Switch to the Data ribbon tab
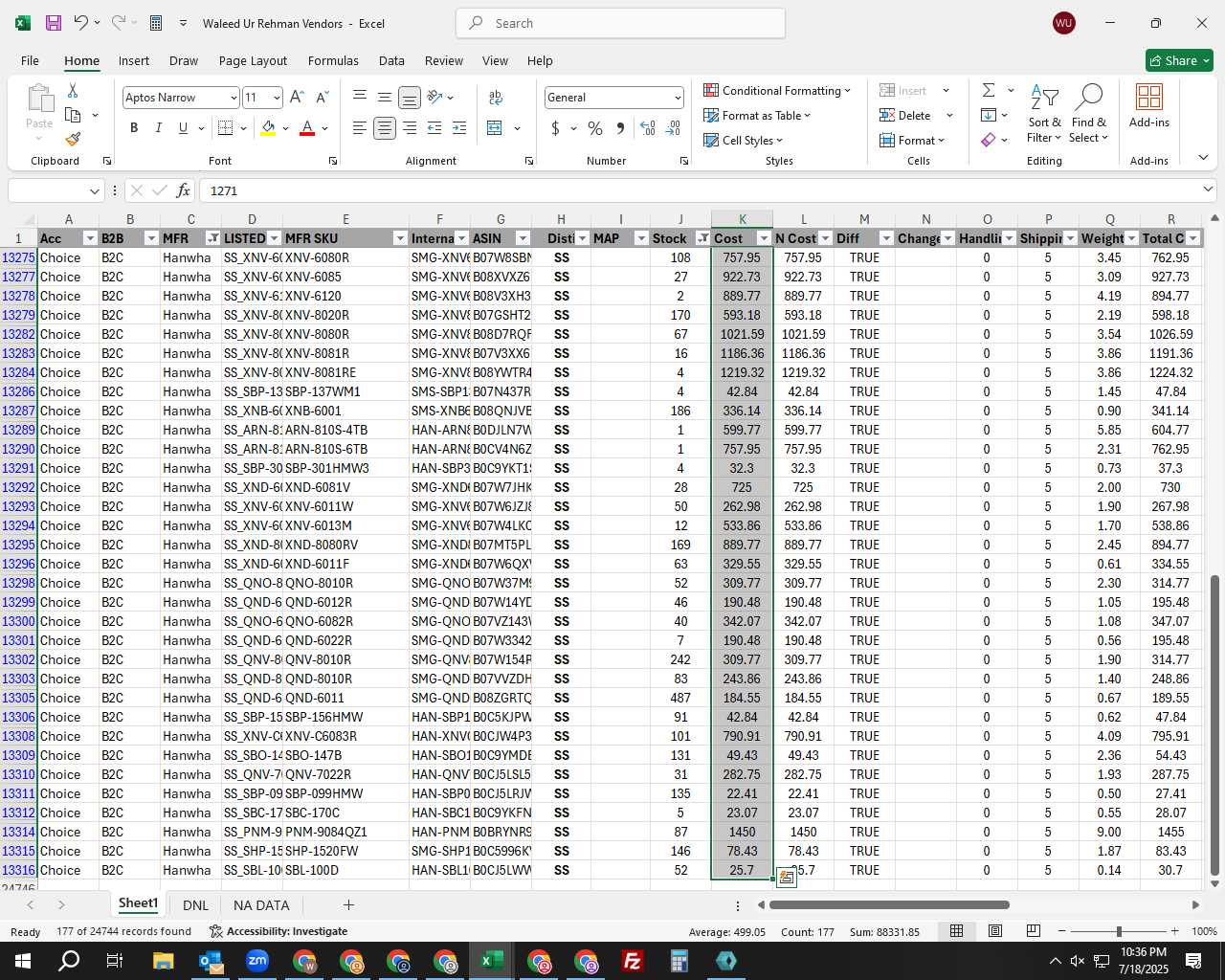 [391, 60]
